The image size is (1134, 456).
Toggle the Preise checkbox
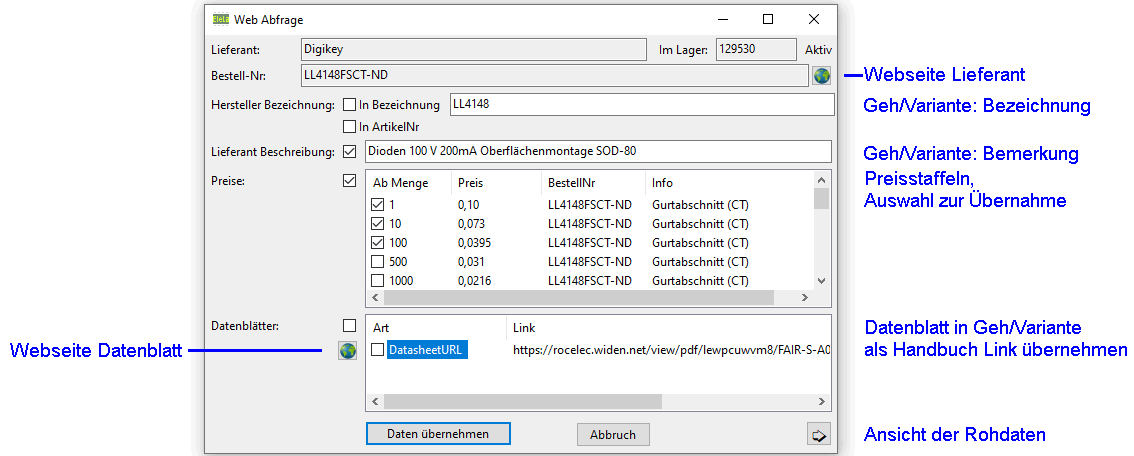tap(349, 182)
